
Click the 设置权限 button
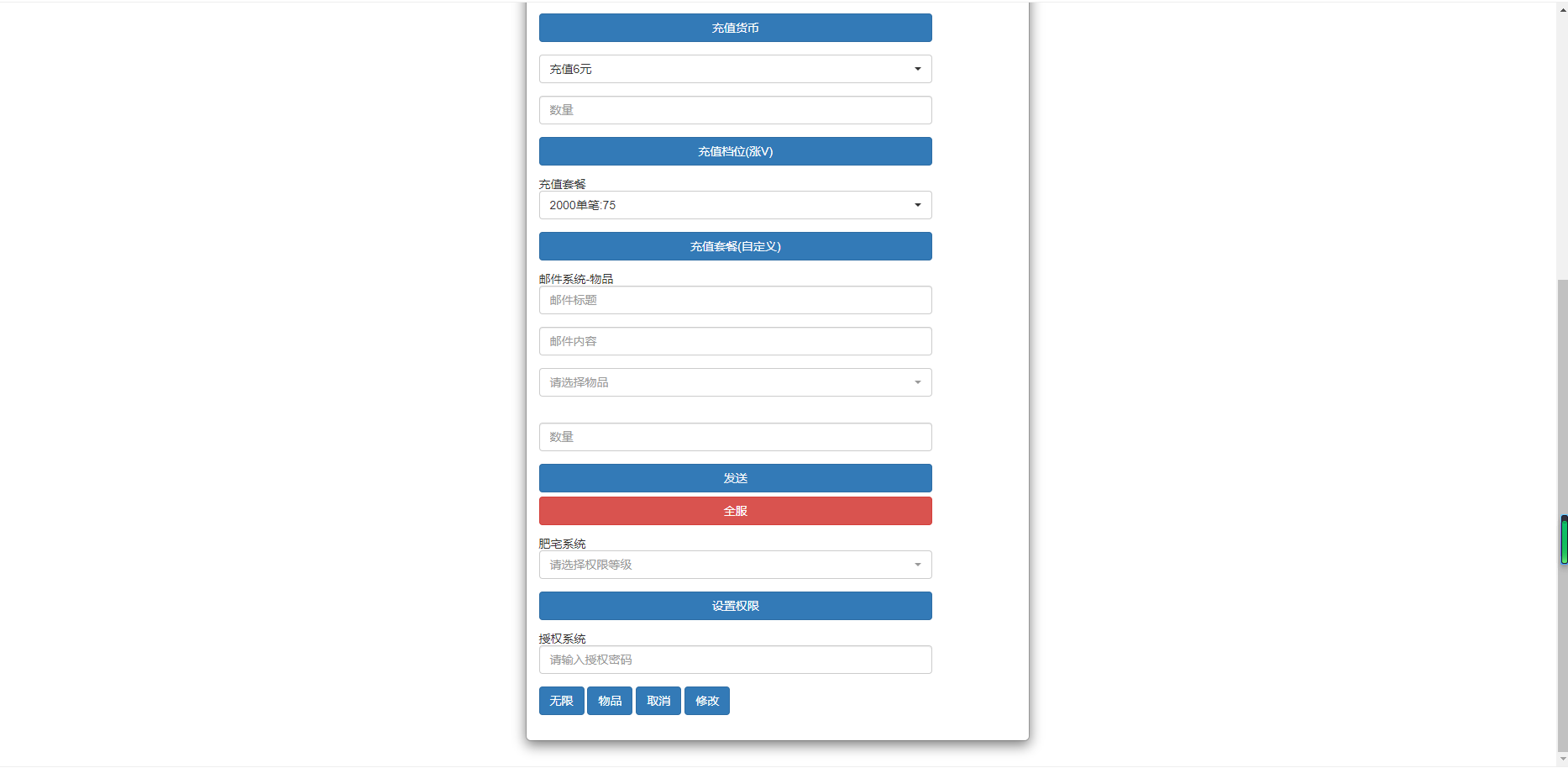coord(735,606)
